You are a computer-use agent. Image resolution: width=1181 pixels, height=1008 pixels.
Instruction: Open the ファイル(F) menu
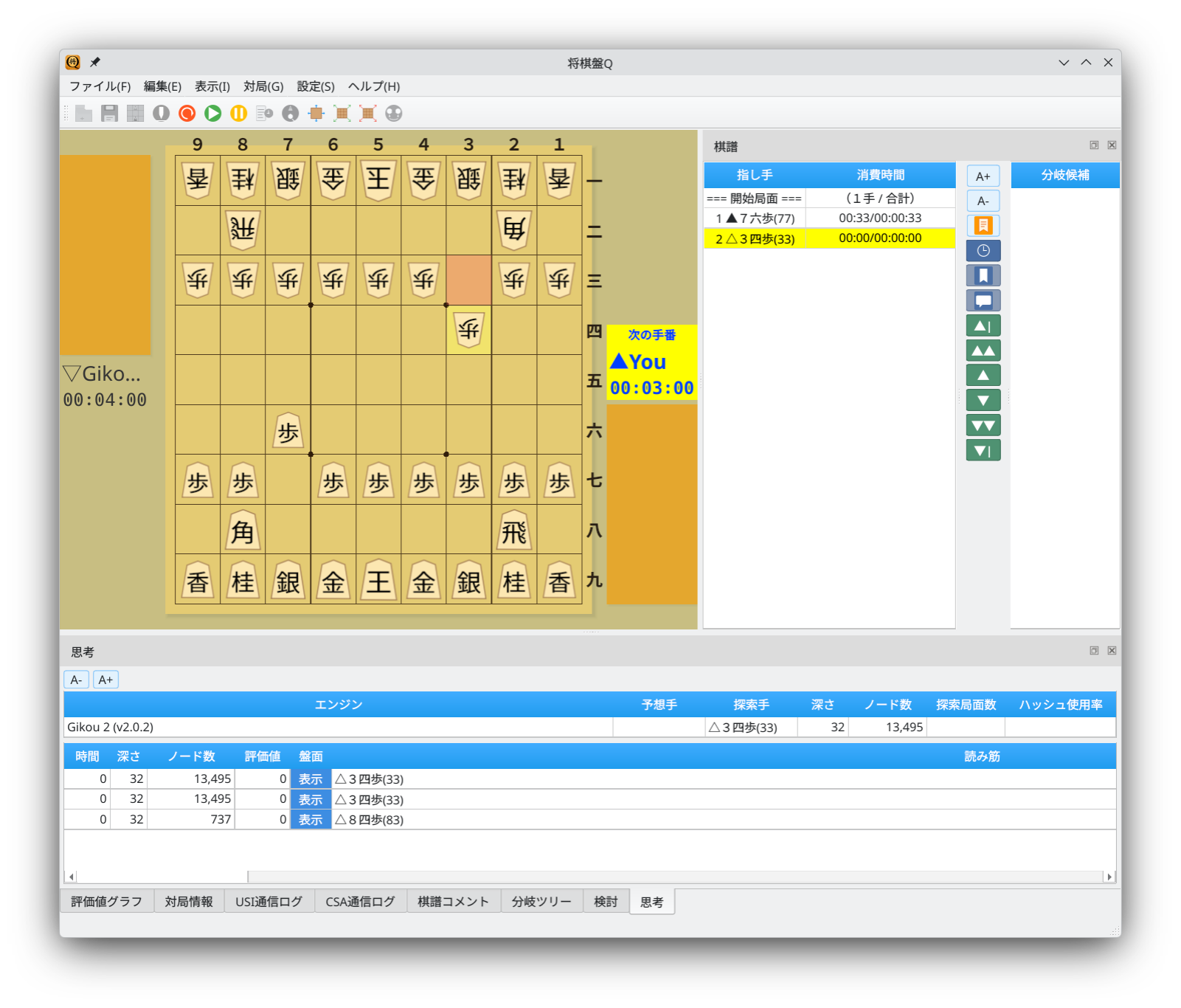(x=100, y=86)
